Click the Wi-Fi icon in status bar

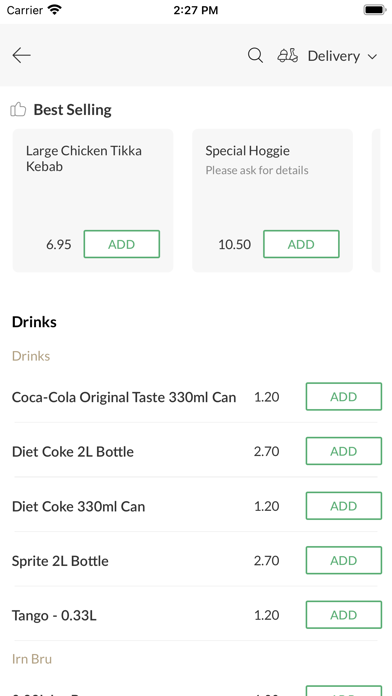pyautogui.click(x=55, y=10)
